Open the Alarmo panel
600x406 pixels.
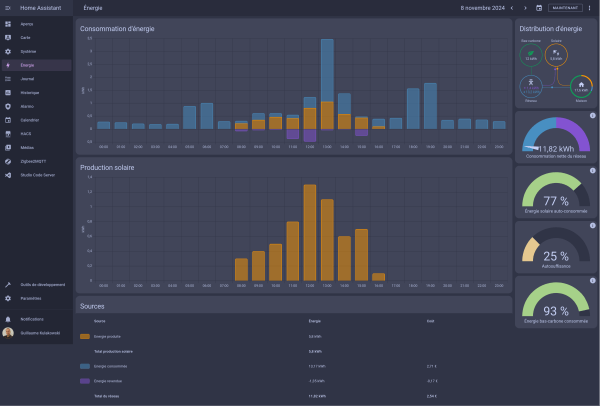(26, 105)
